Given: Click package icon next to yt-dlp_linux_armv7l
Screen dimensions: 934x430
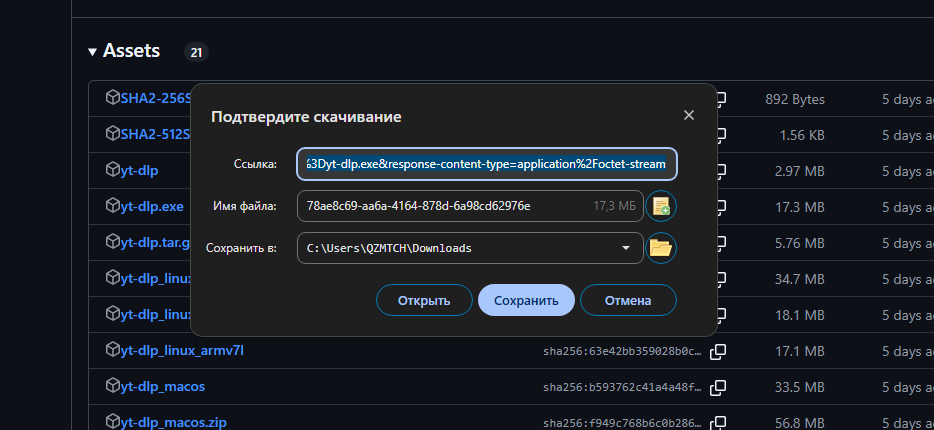Looking at the screenshot, I should (x=113, y=350).
